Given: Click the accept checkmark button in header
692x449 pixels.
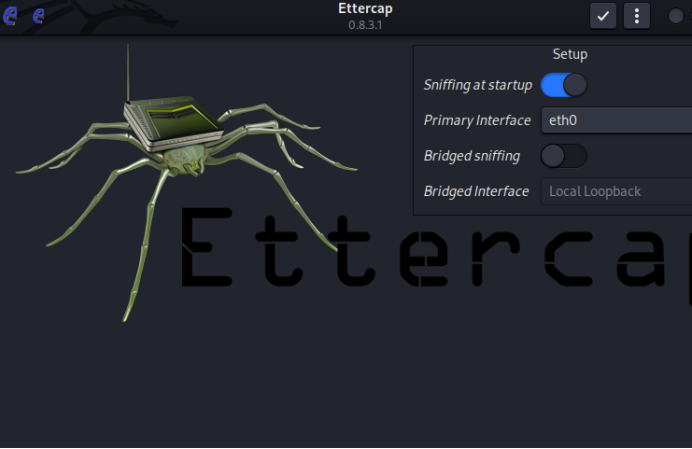Looking at the screenshot, I should (x=603, y=16).
